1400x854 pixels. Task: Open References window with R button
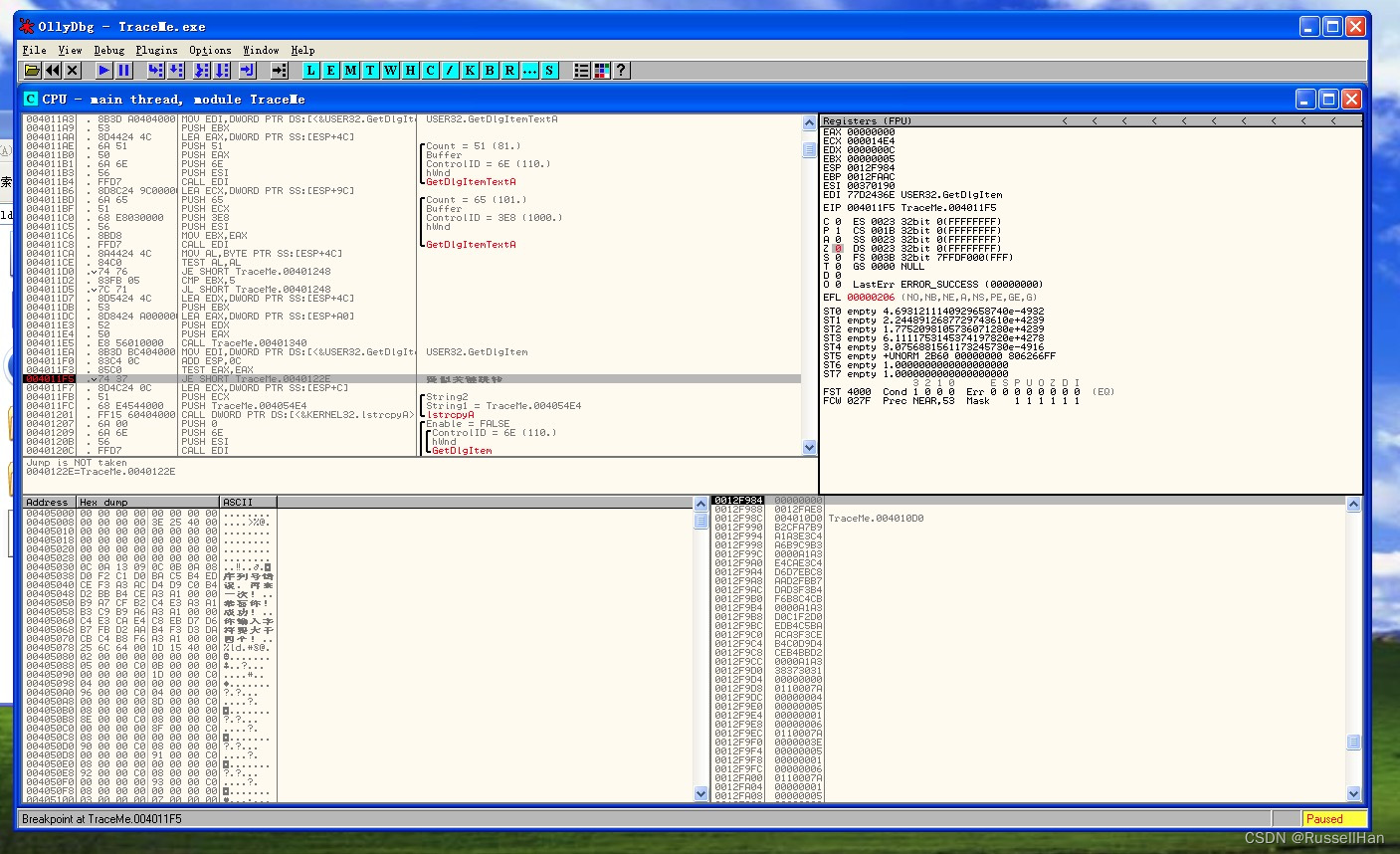[x=509, y=71]
